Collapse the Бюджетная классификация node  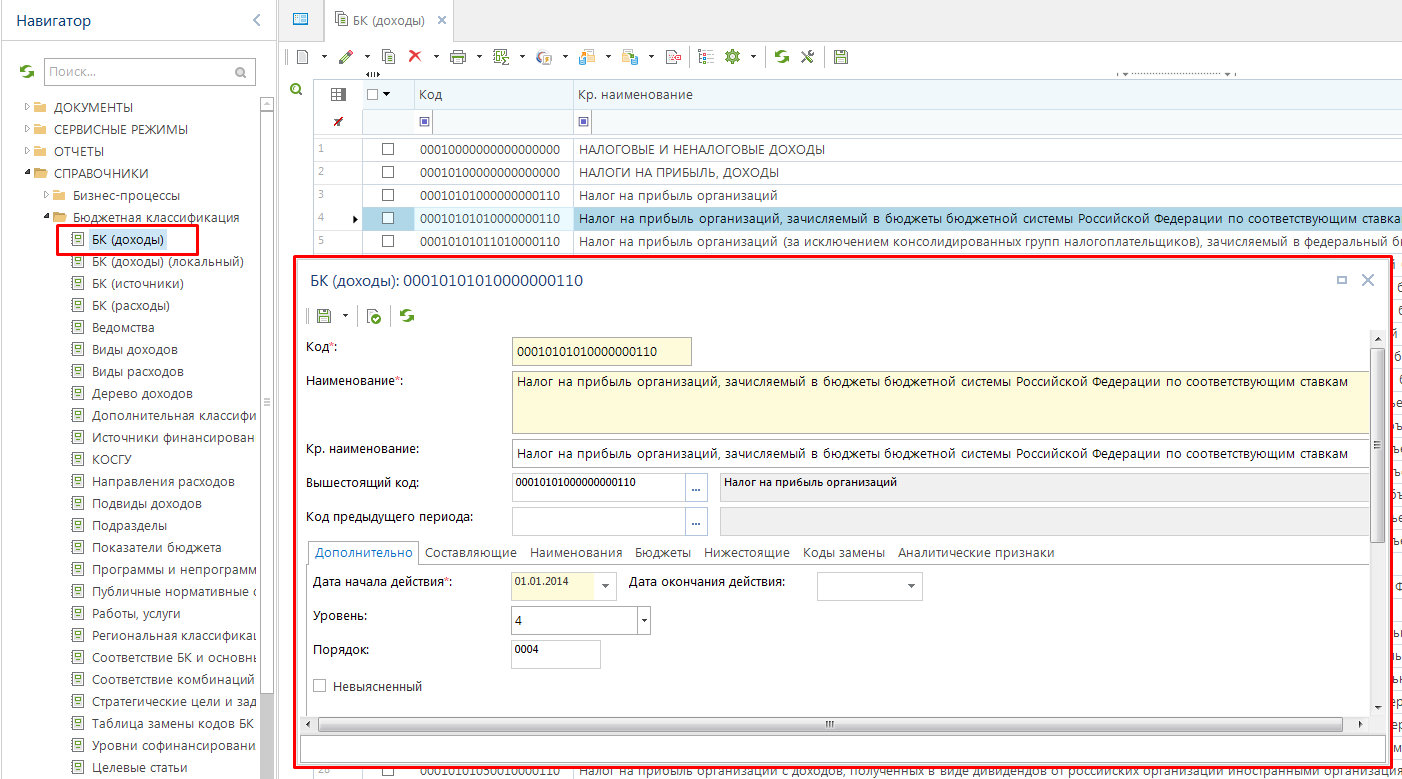(46, 217)
